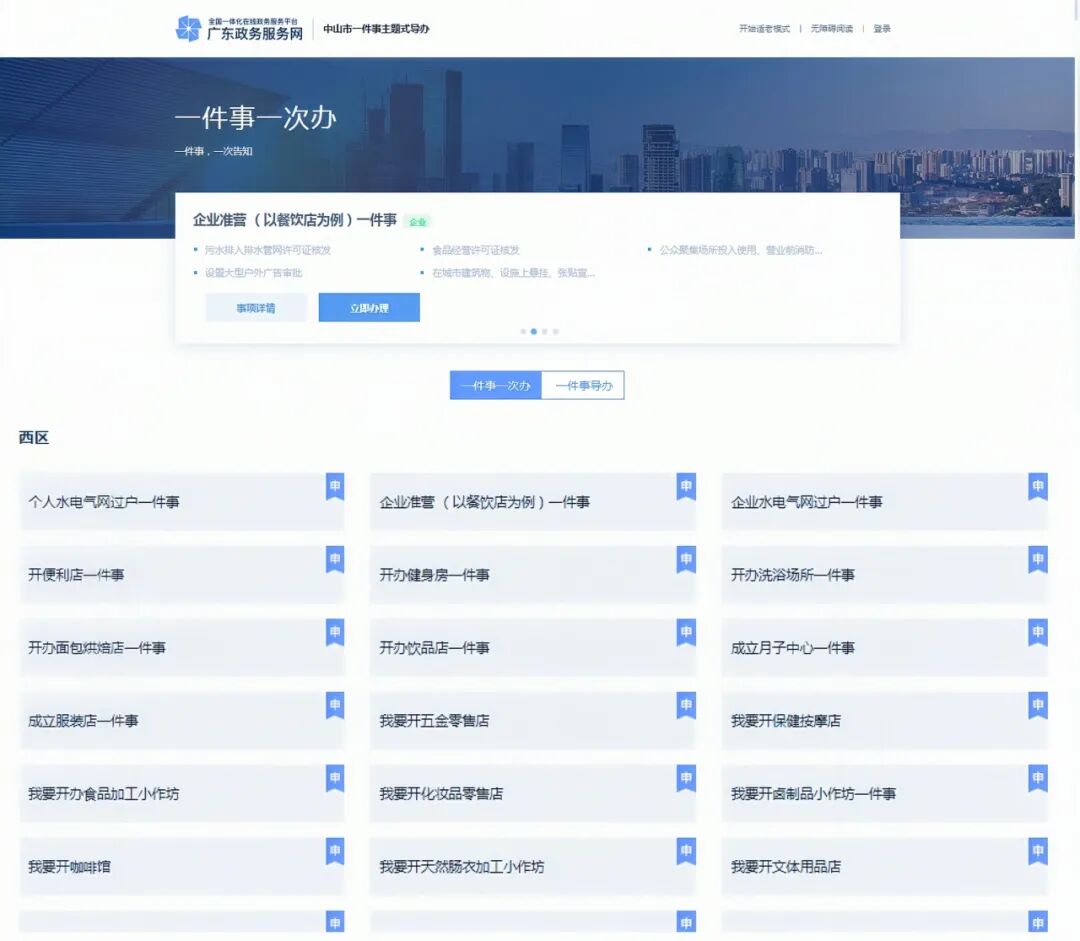Screen dimensions: 1080x941
Task: Click the 申 icon on 我要开化妆品零售店
Action: (686, 777)
